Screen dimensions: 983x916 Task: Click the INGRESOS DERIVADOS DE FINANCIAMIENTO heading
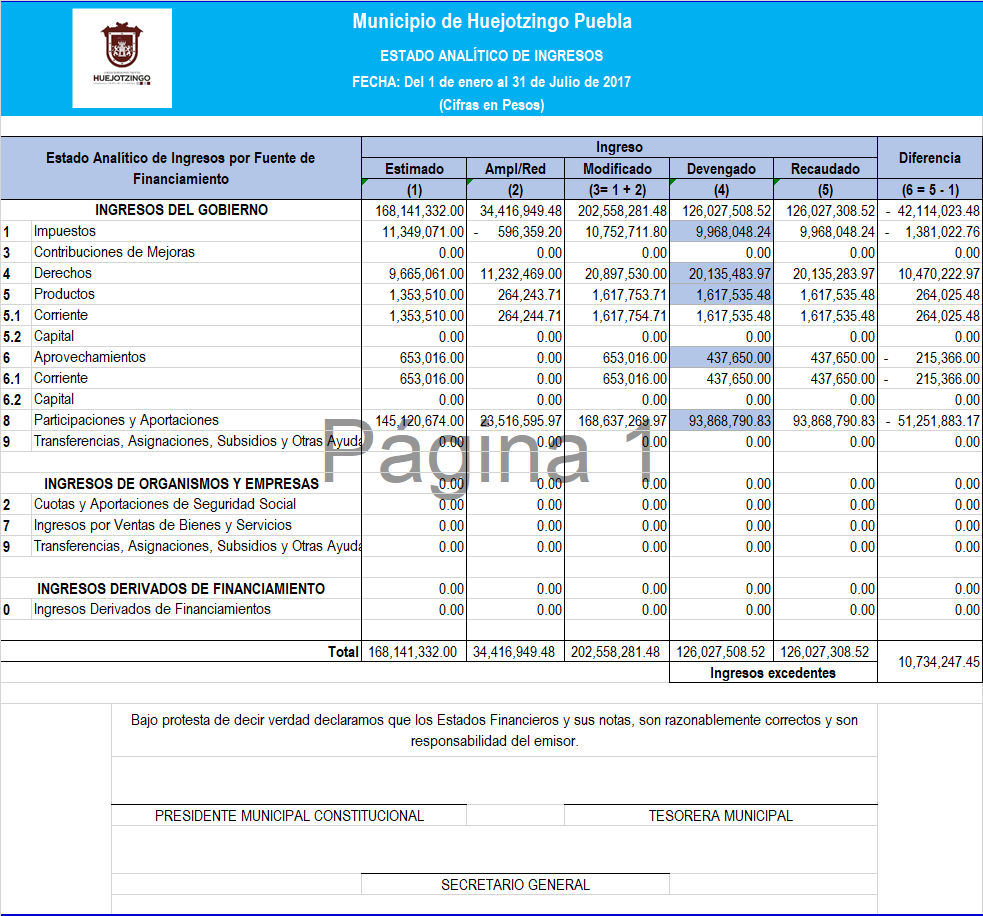[181, 589]
